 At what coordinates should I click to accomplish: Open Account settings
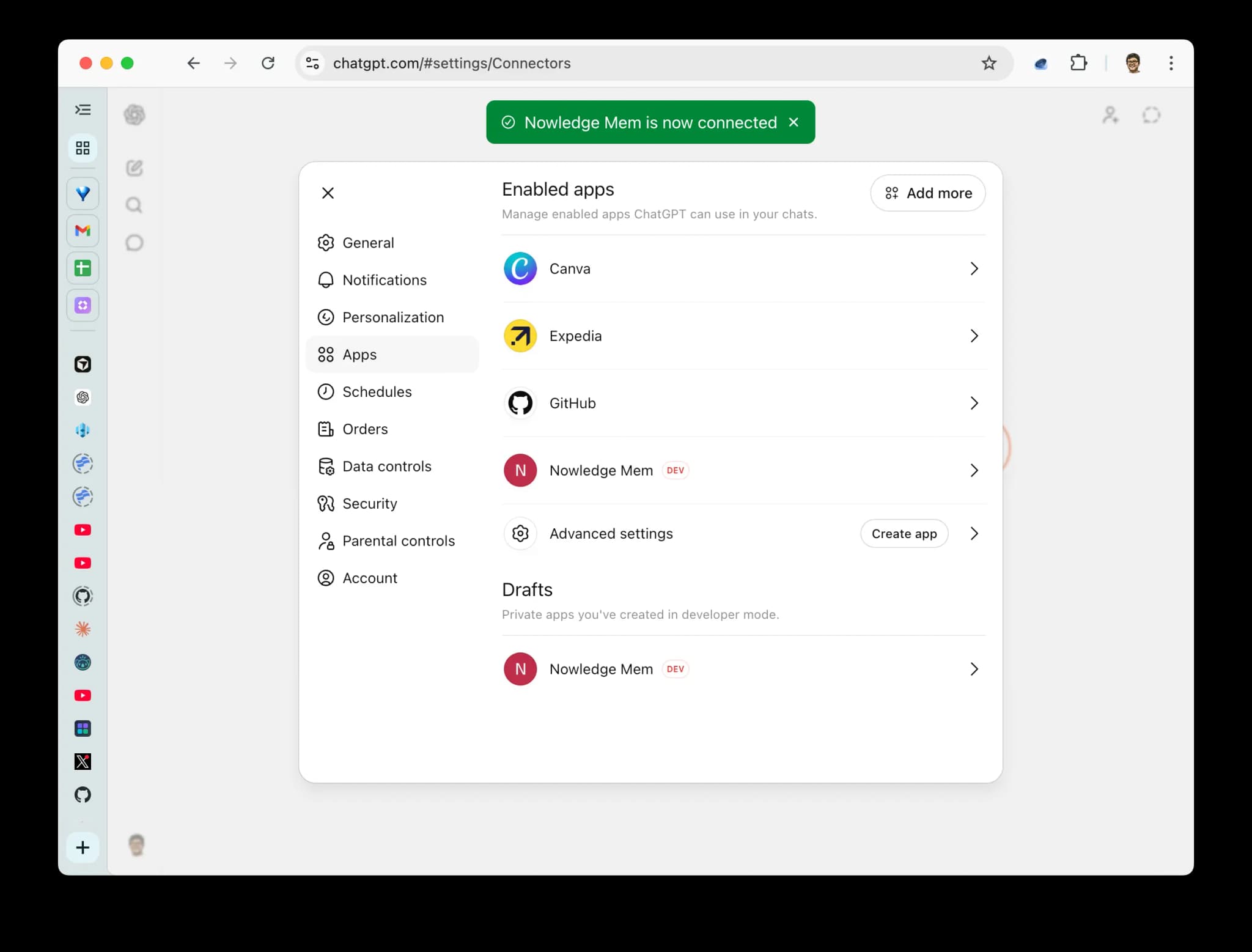392,578
